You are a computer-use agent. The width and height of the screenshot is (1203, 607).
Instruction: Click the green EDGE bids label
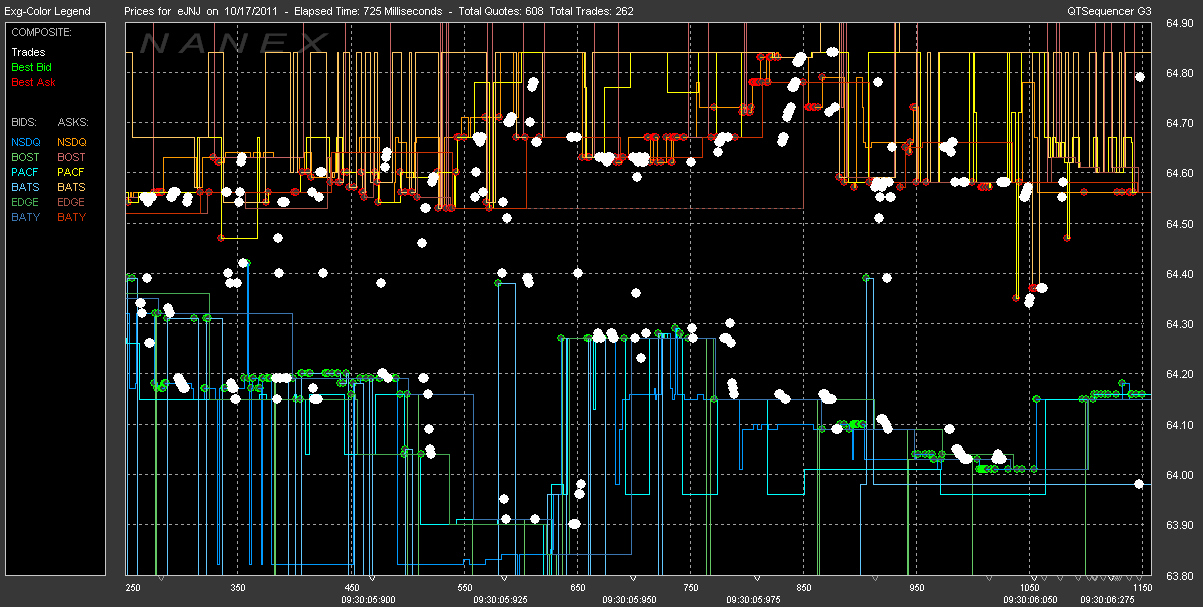pyautogui.click(x=26, y=202)
